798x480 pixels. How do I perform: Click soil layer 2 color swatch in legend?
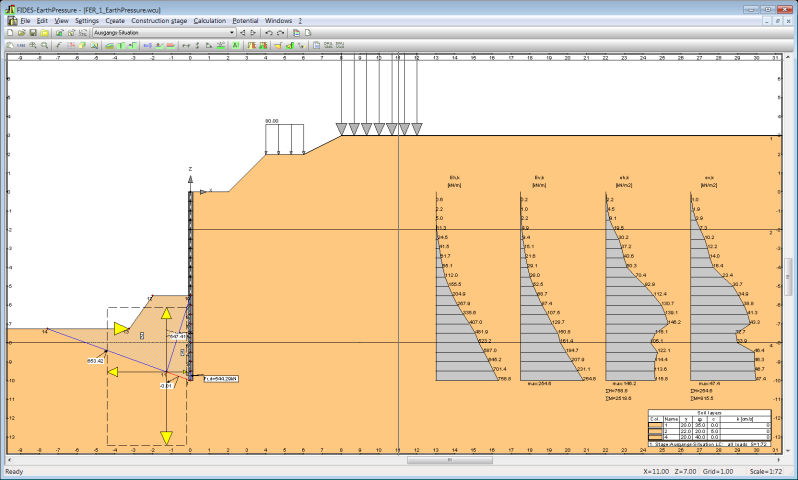coord(656,431)
